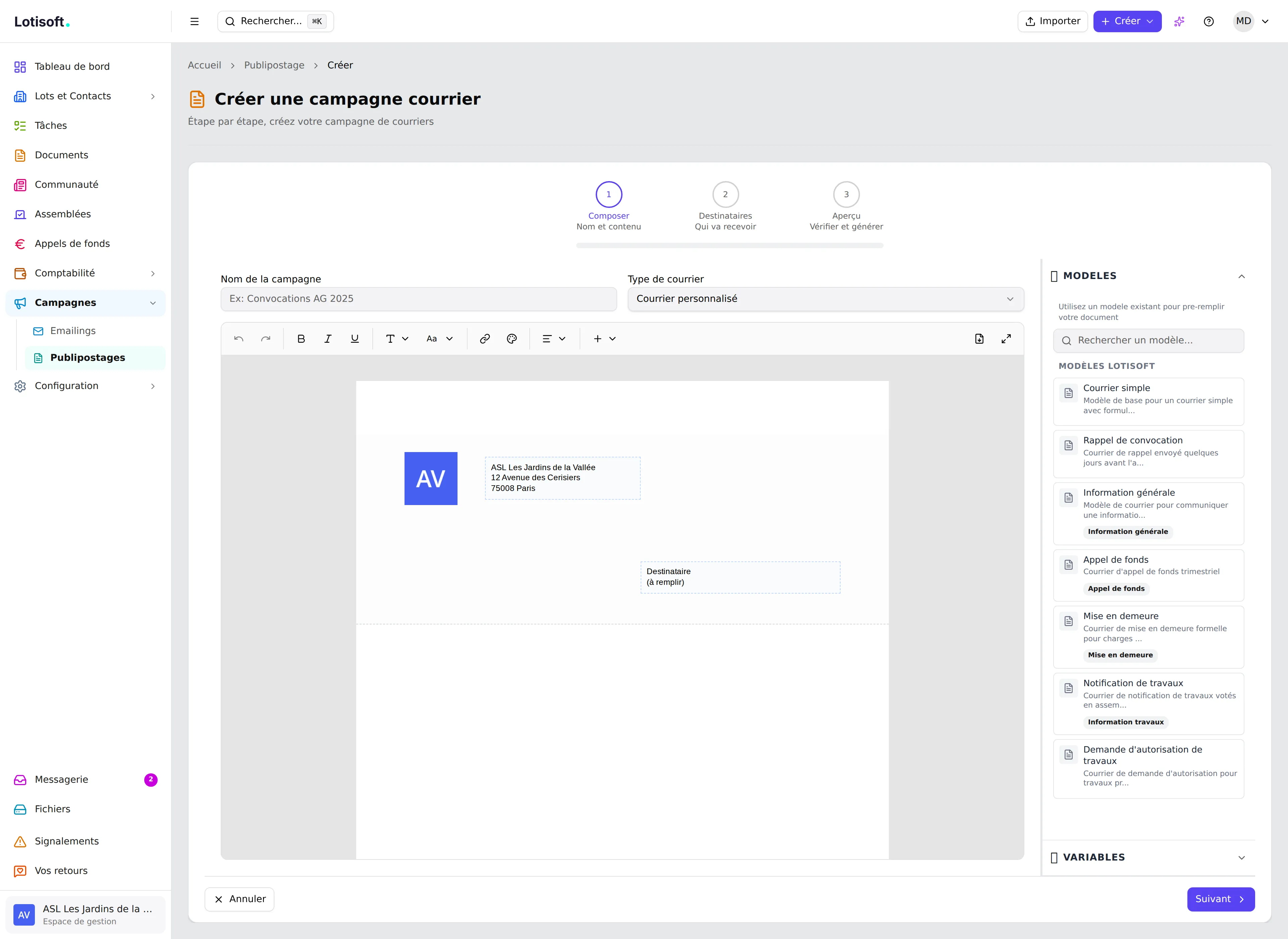1288x939 pixels.
Task: Click the redo icon in editor toolbar
Action: pyautogui.click(x=265, y=339)
